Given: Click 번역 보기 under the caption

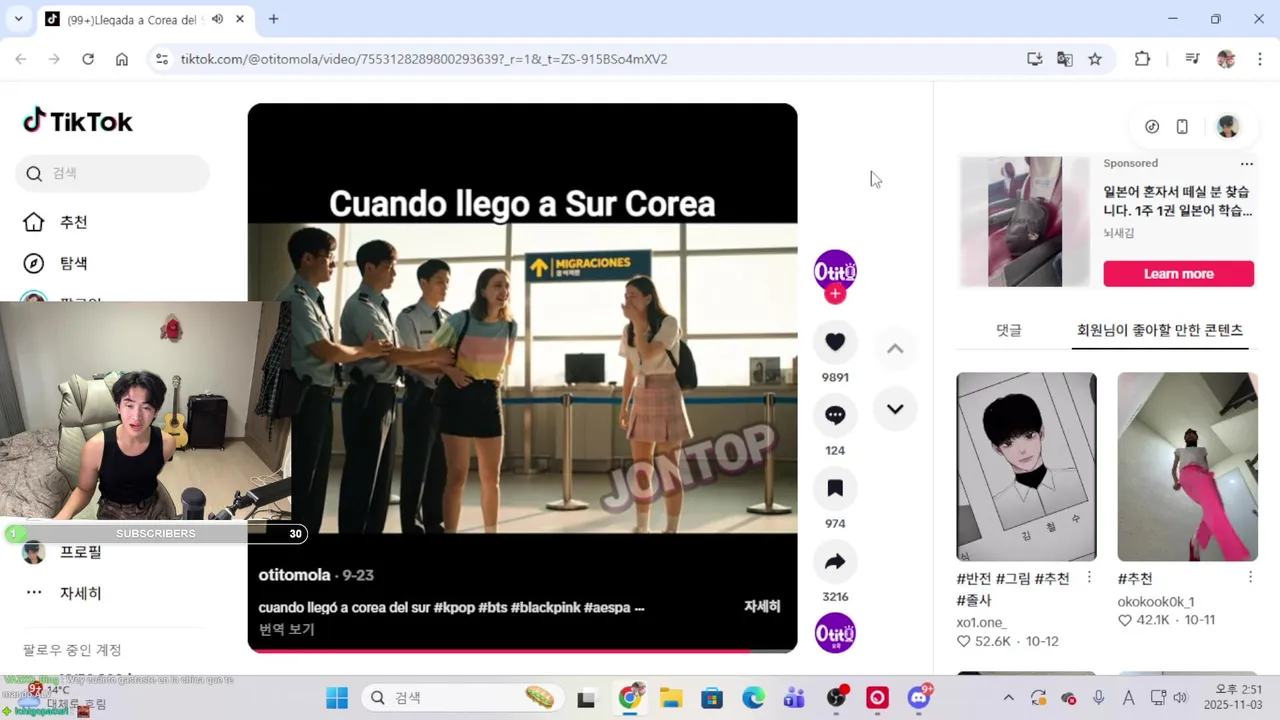Looking at the screenshot, I should click(286, 629).
